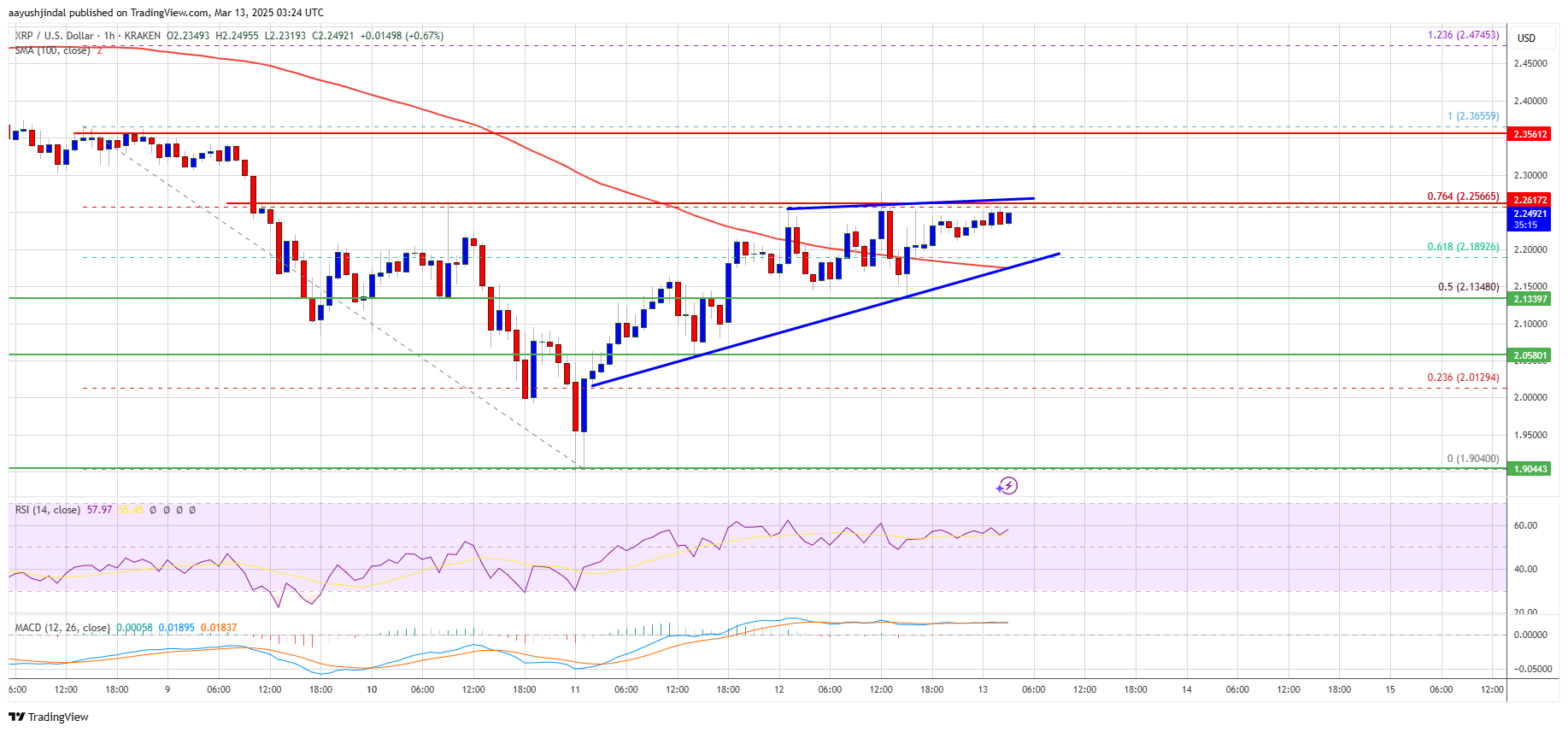Screen dimensions: 1568x732
Task: Open the USD currency selector
Action: click(1526, 38)
